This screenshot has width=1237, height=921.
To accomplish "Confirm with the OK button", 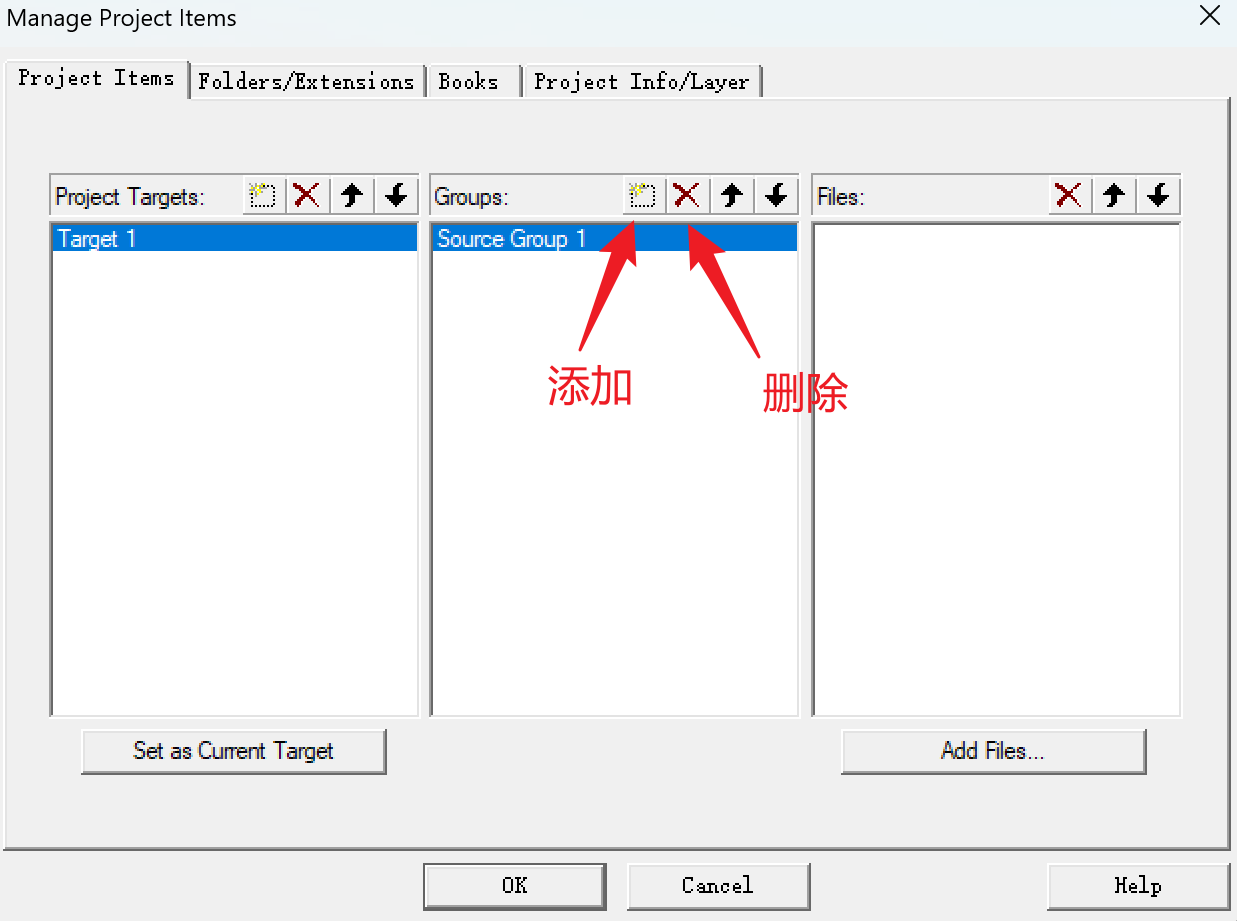I will point(514,886).
